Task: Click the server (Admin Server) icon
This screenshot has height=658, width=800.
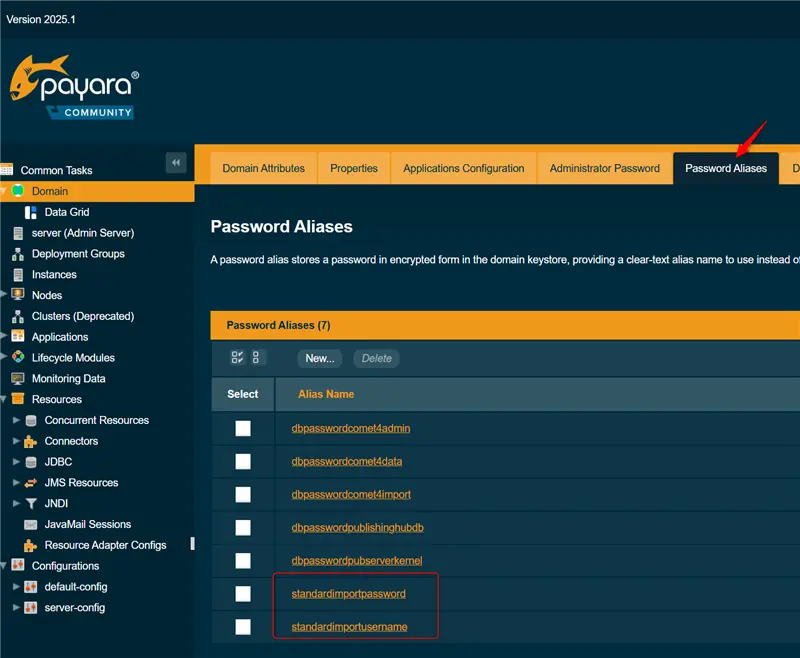Action: point(18,233)
